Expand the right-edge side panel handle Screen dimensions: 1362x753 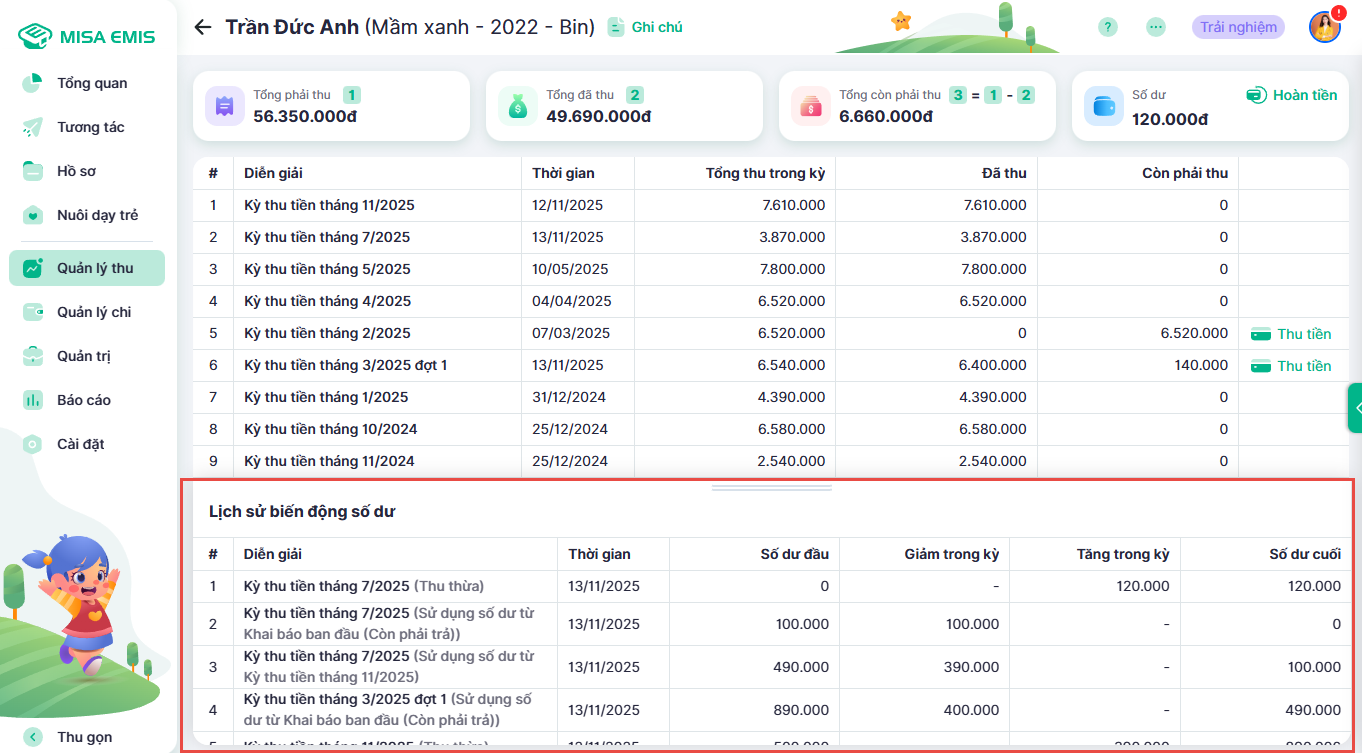click(x=1355, y=408)
